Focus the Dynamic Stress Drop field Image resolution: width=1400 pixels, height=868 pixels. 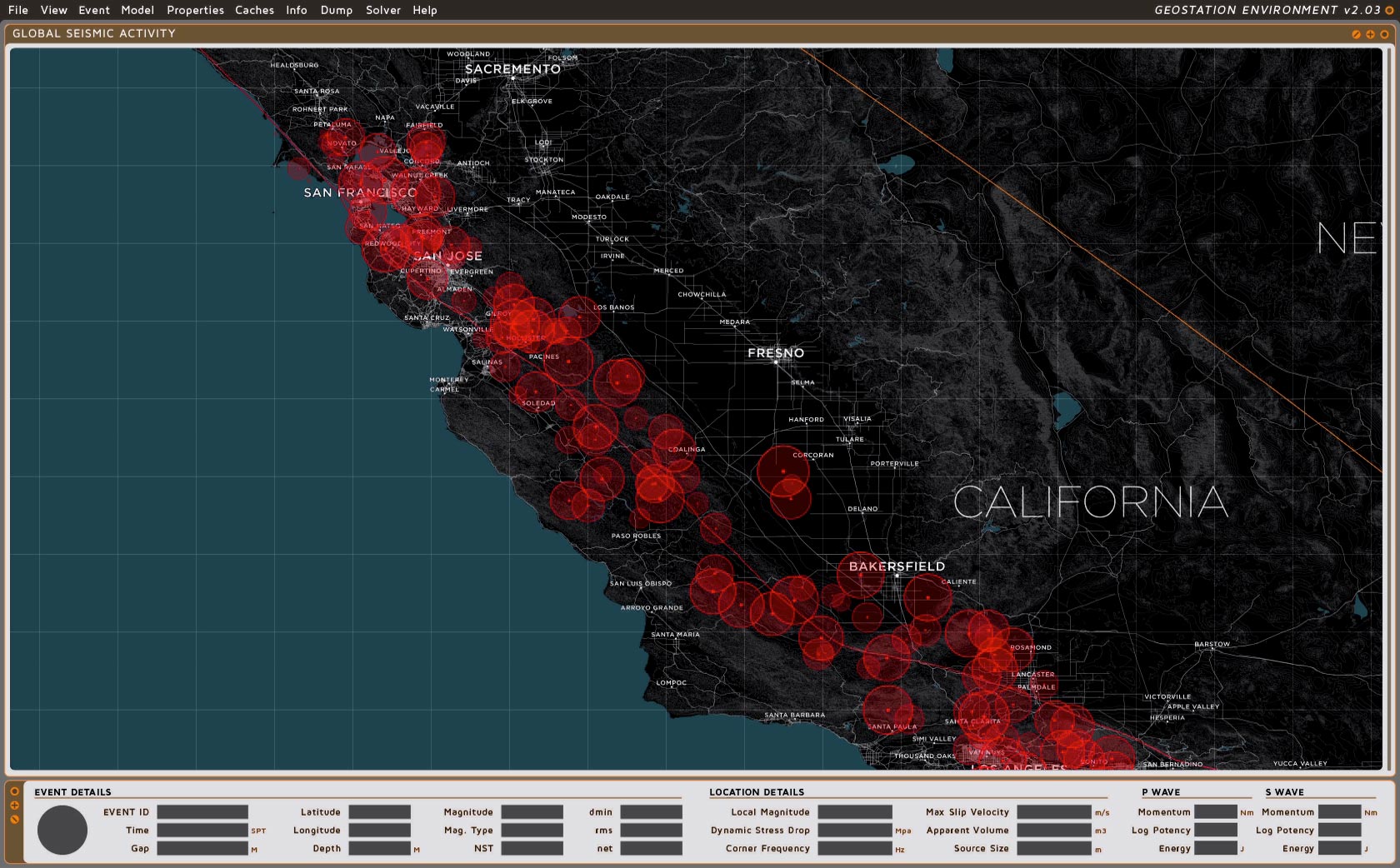click(x=854, y=831)
